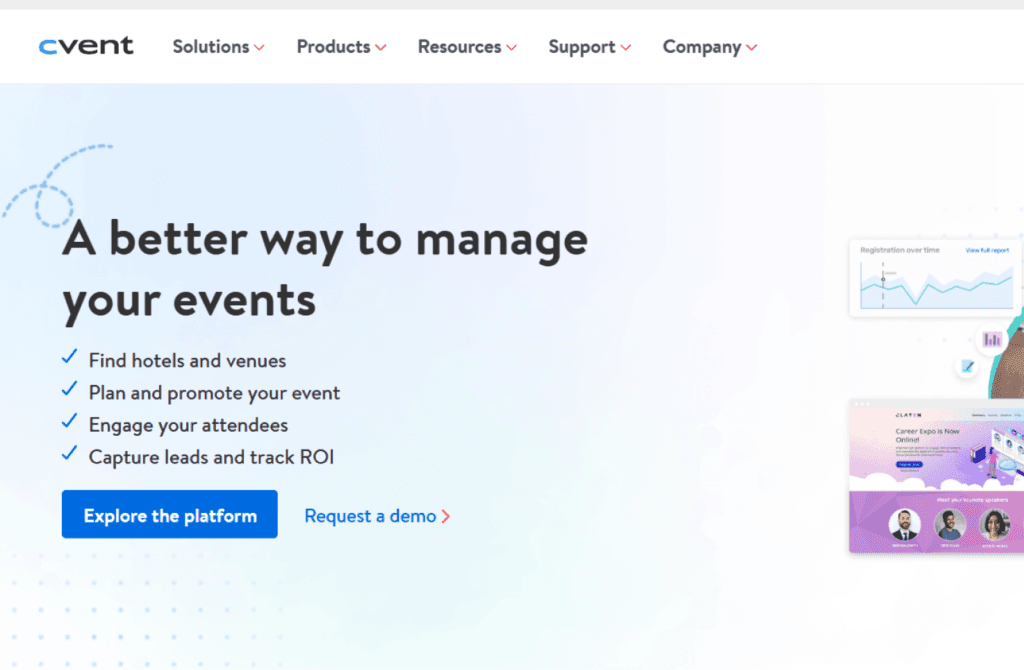Click the blue button in Career Expo preview
1024x670 pixels.
(909, 464)
